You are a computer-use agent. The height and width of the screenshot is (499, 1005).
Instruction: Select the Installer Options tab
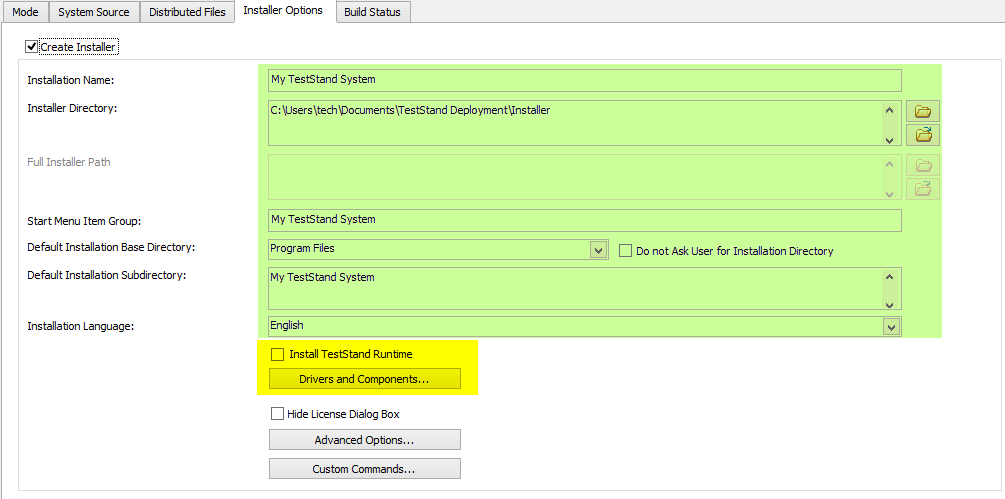283,11
